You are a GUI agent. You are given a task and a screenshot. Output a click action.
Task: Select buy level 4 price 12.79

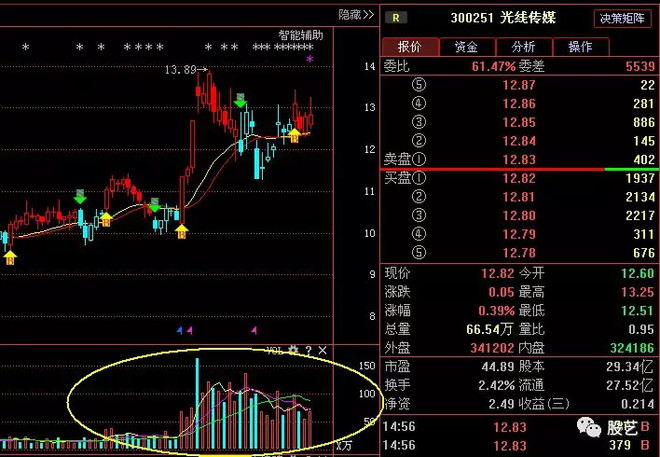519,234
